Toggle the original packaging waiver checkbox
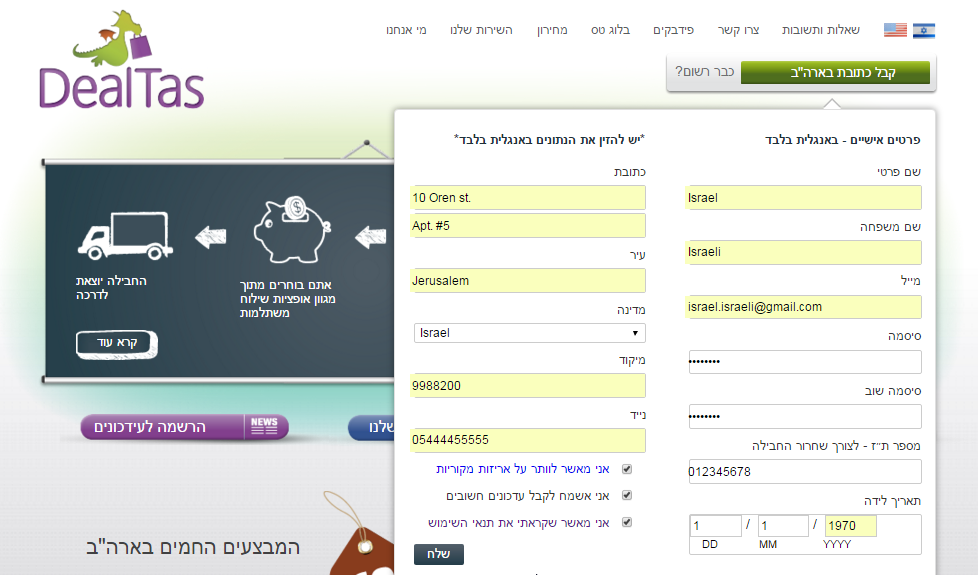The width and height of the screenshot is (978, 575). [627, 468]
